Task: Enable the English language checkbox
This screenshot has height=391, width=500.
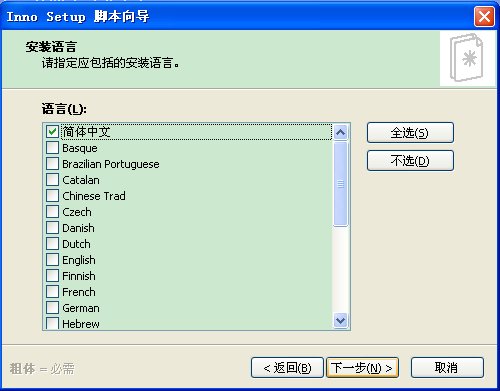Action: (52, 260)
